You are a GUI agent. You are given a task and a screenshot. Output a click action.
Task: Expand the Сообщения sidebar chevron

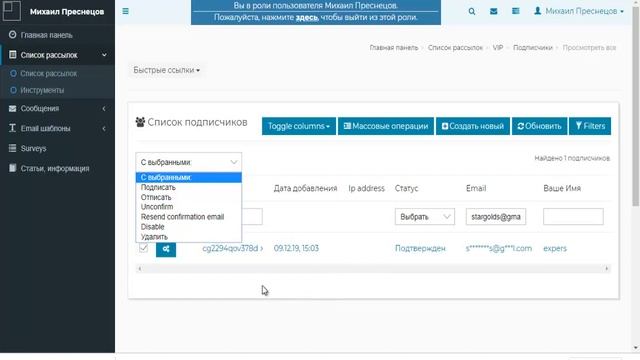(x=104, y=109)
